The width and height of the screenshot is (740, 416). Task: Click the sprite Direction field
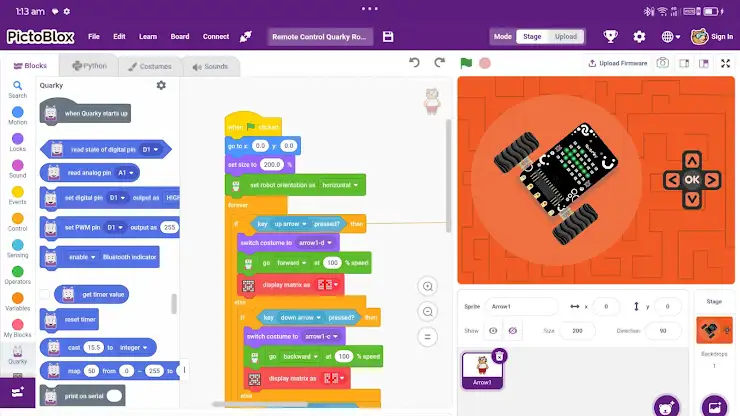663,331
